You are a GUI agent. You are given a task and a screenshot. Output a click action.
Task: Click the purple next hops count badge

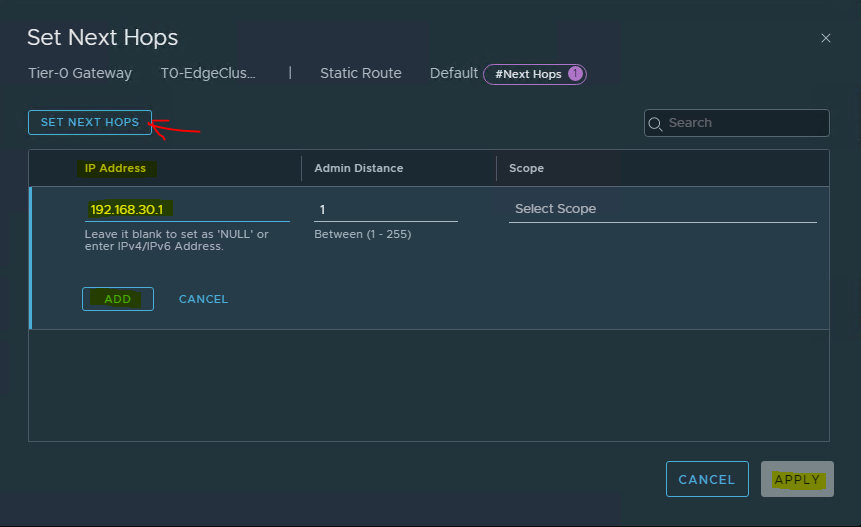(x=575, y=74)
